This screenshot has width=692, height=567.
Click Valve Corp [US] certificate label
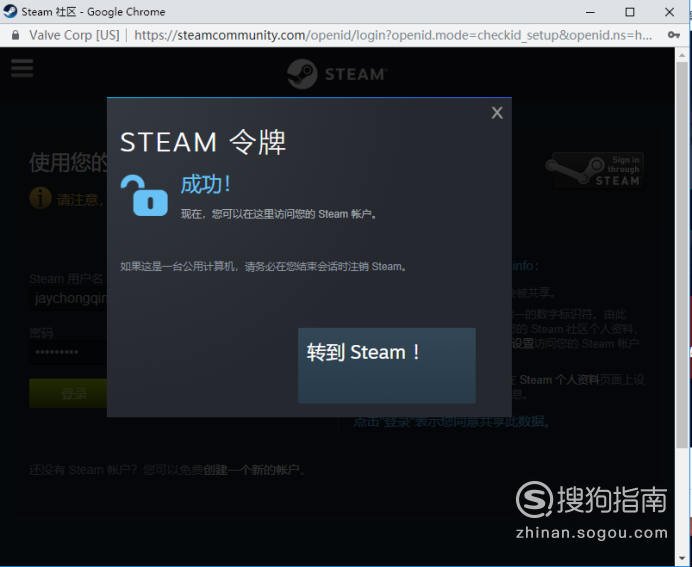tap(74, 35)
